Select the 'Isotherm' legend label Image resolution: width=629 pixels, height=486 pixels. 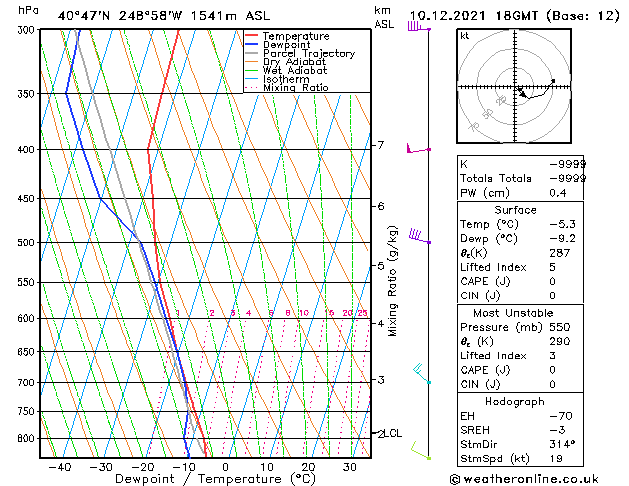coord(286,79)
